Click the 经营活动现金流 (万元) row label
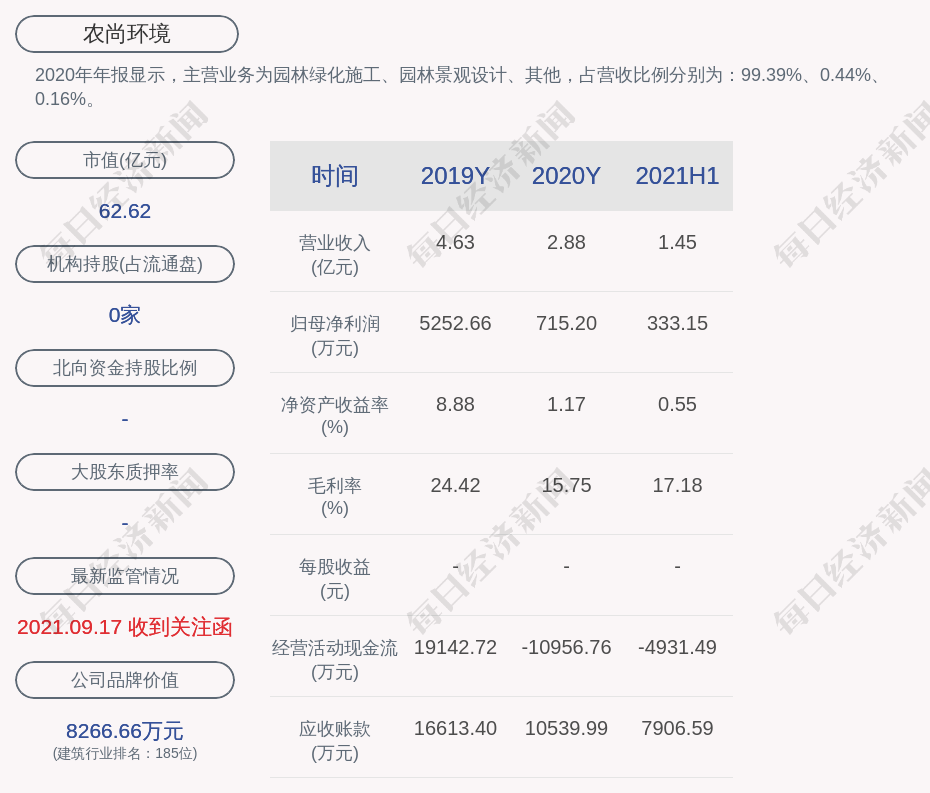The image size is (930, 793). 335,660
